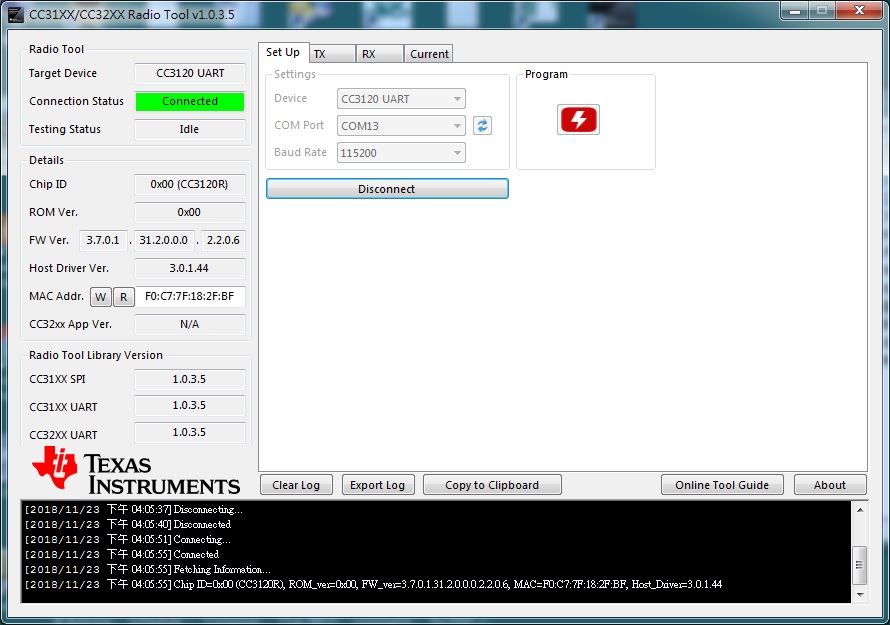Screen dimensions: 890x625
Task: Close the Radio Tool window
Action: pyautogui.click(x=859, y=10)
